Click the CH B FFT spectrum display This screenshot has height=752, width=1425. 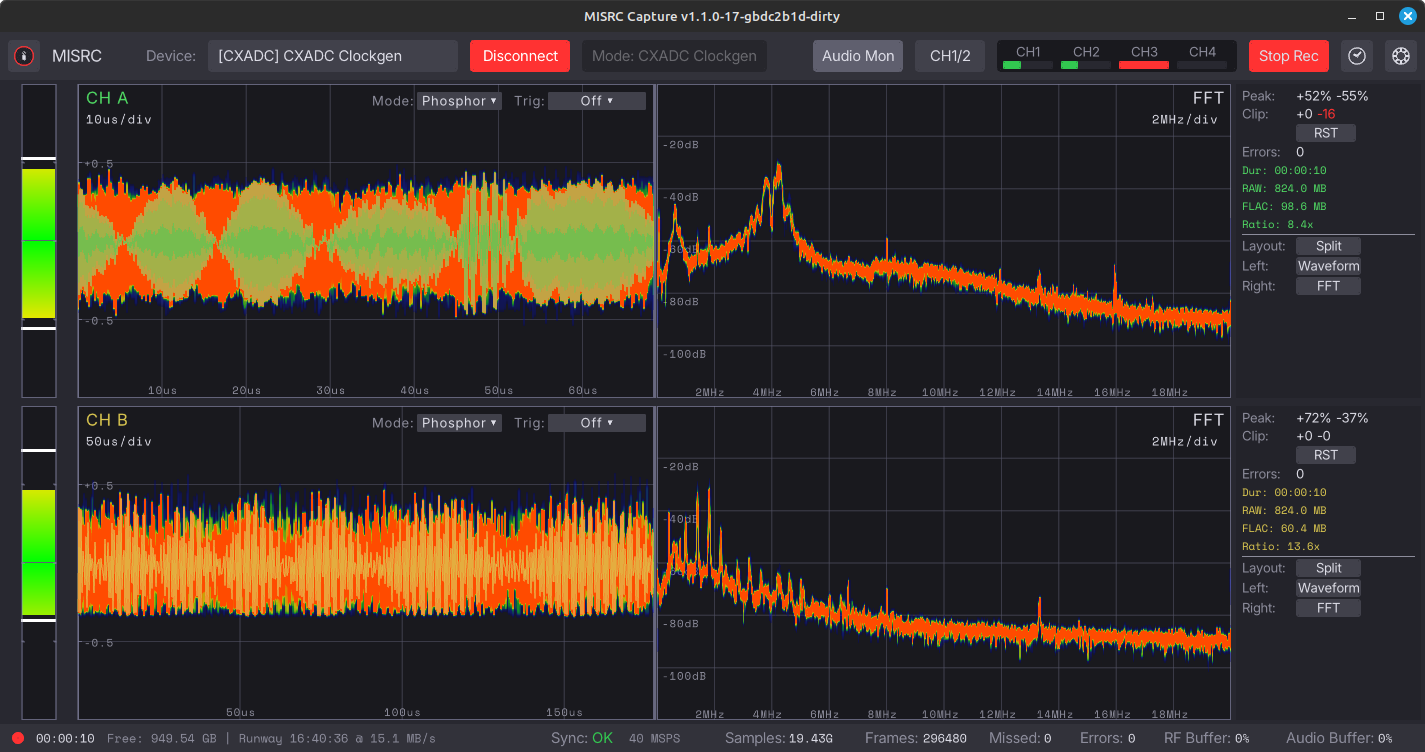(944, 563)
